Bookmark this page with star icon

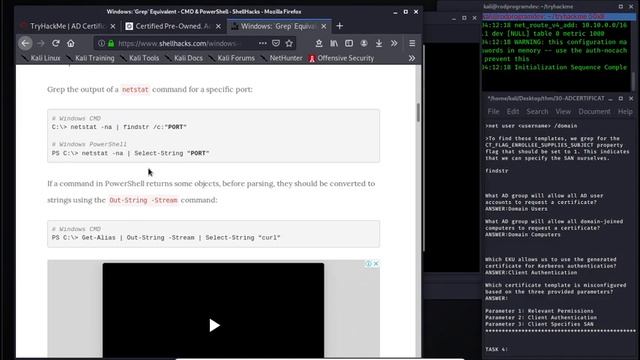click(x=289, y=43)
